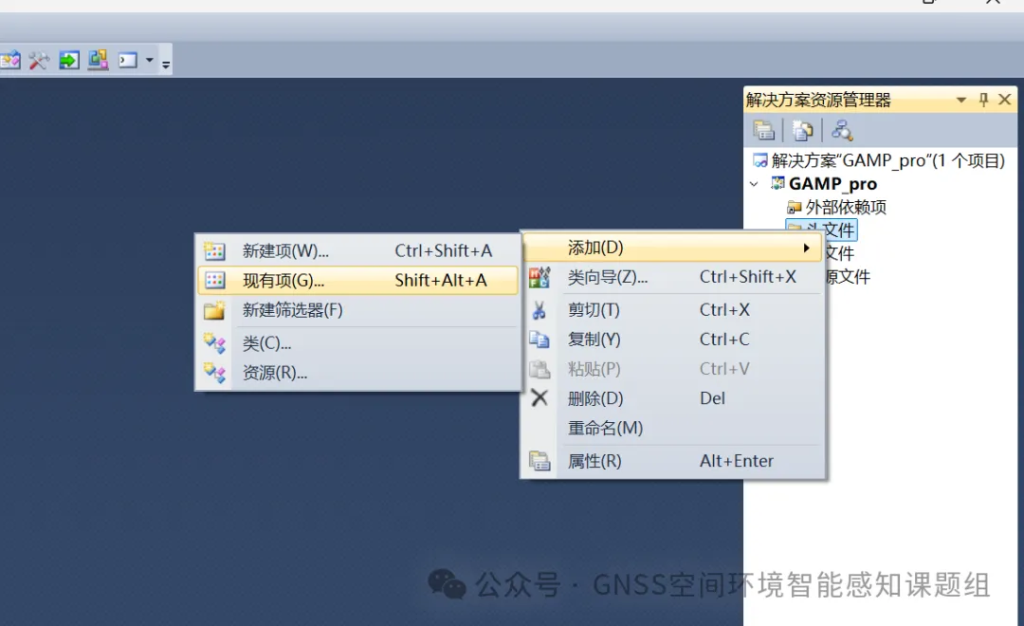Choose 重命名(M) in the context menu

(605, 428)
